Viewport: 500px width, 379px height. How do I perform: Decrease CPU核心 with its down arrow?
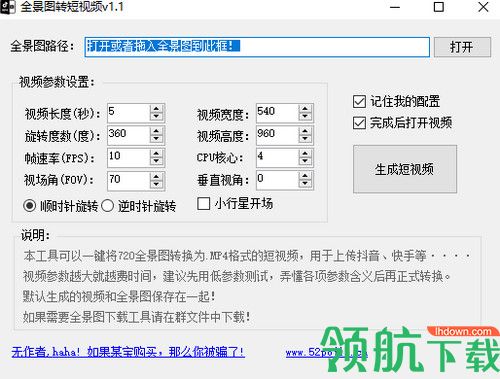click(x=305, y=161)
